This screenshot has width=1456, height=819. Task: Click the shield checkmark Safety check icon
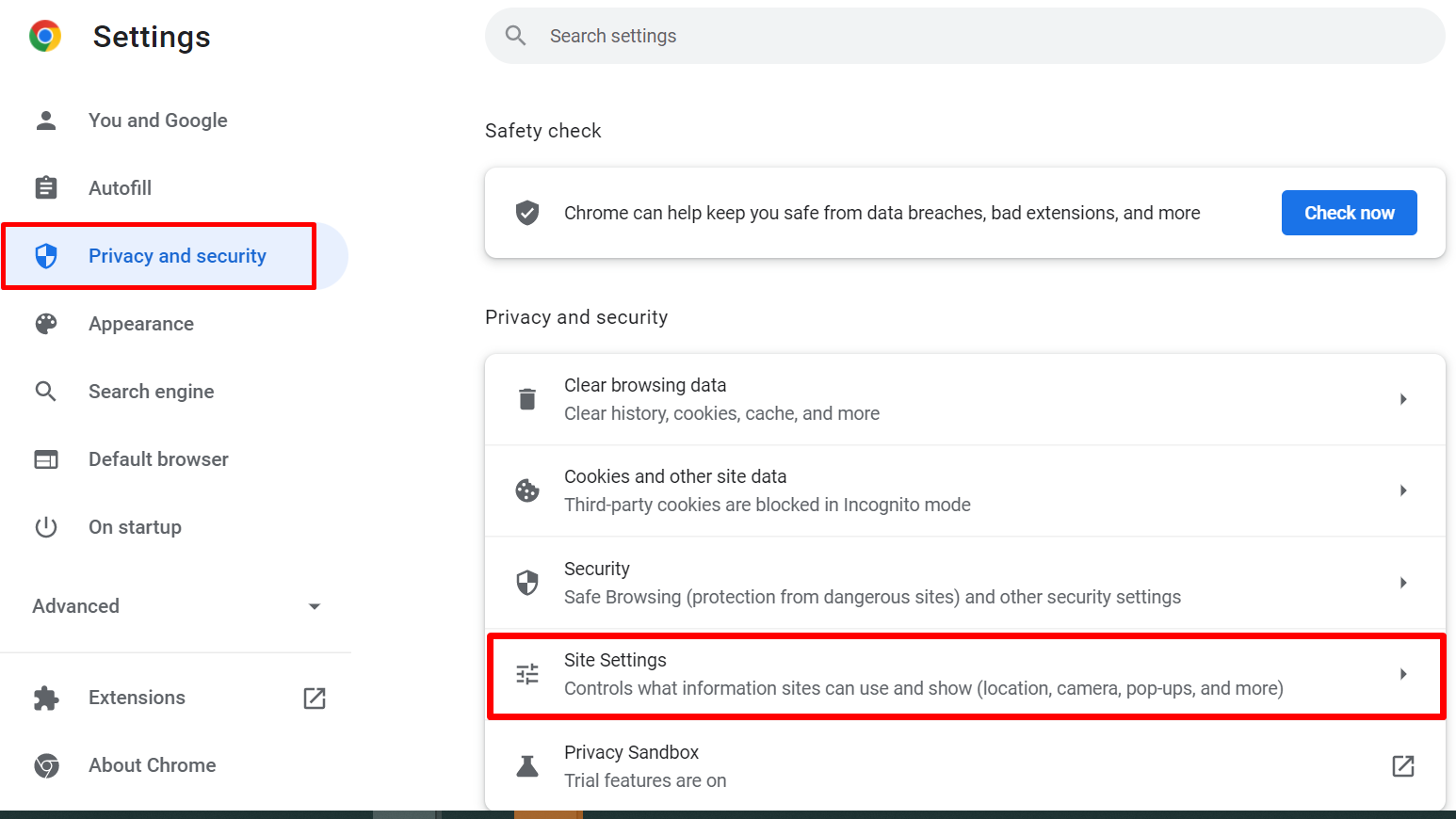(x=527, y=213)
